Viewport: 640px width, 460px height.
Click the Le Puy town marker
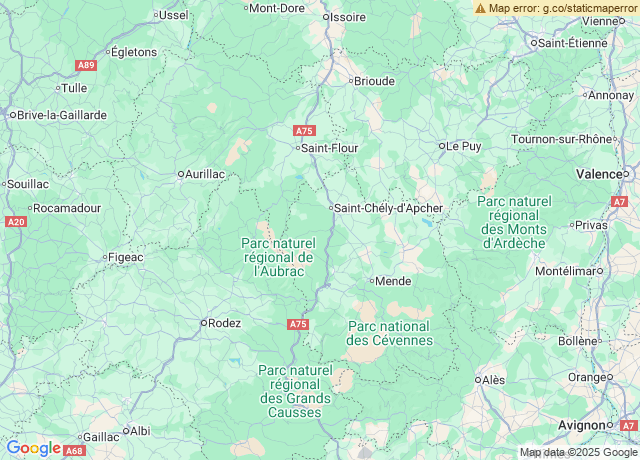coord(442,146)
